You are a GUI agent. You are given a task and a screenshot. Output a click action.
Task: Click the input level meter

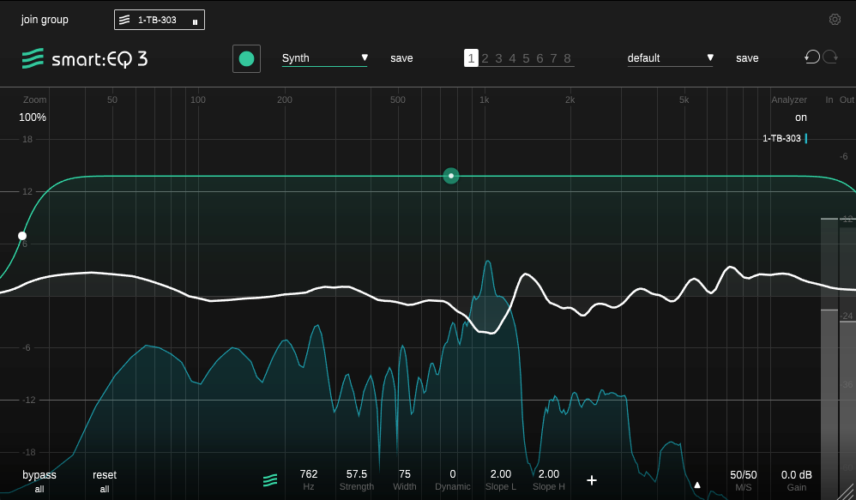click(829, 358)
